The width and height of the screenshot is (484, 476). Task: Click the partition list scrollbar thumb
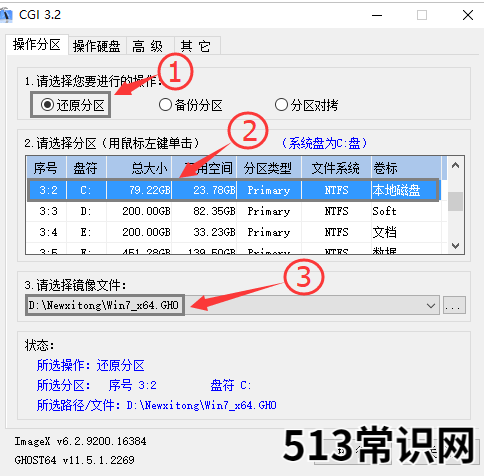[455, 201]
